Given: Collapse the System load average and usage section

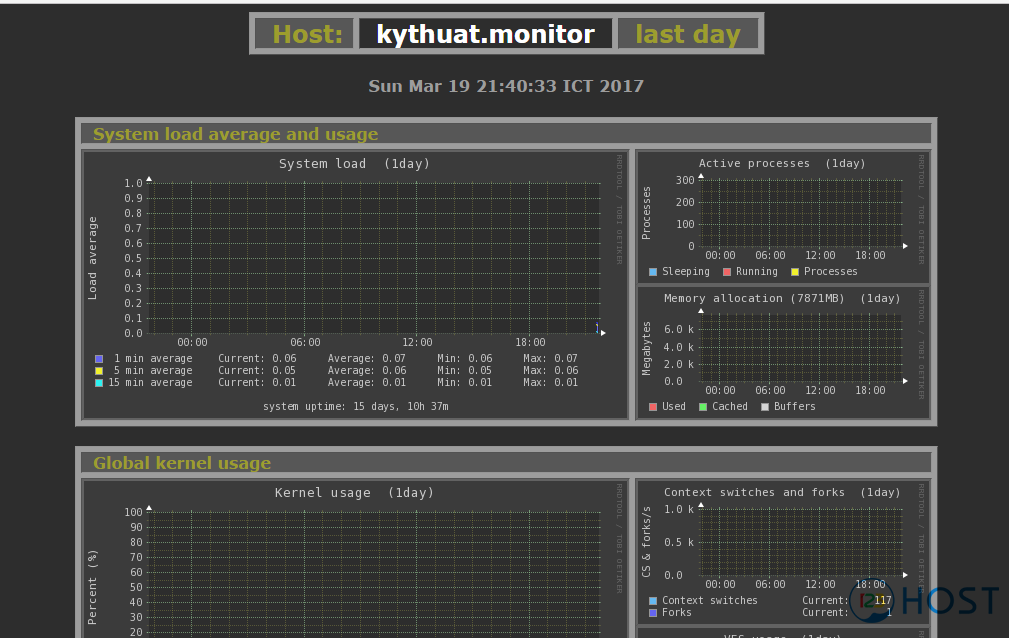Looking at the screenshot, I should click(236, 134).
